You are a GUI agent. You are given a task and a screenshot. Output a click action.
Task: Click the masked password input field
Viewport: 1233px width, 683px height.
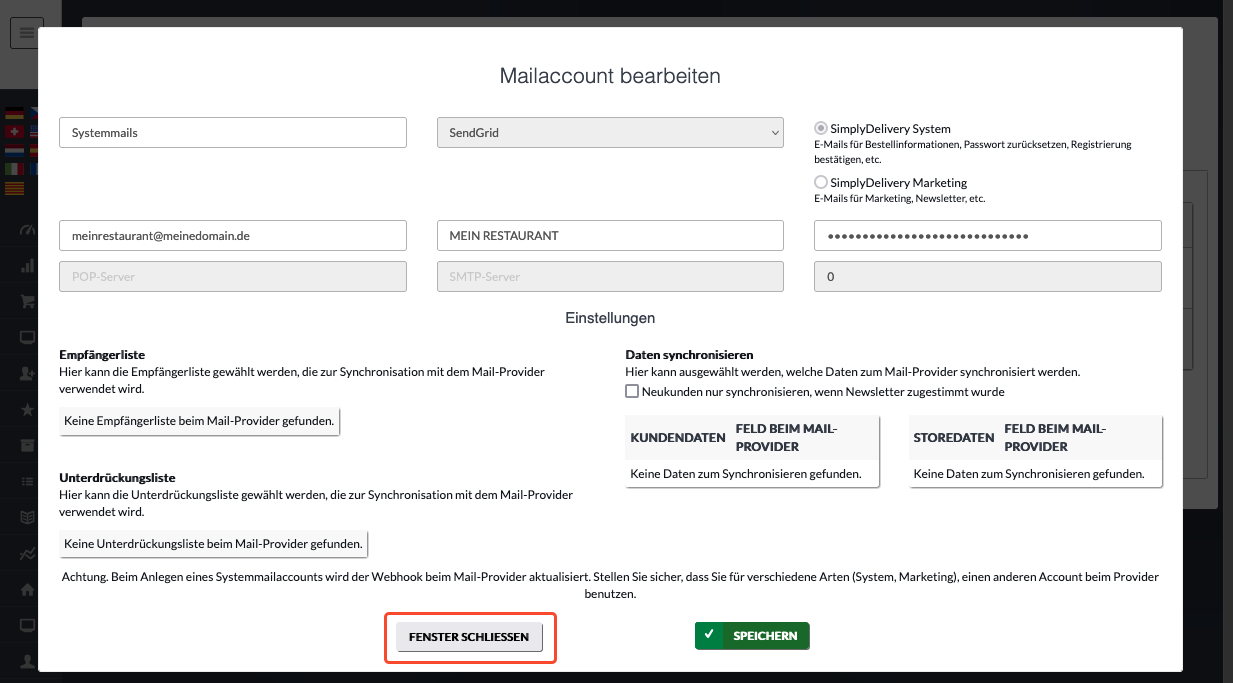(988, 236)
